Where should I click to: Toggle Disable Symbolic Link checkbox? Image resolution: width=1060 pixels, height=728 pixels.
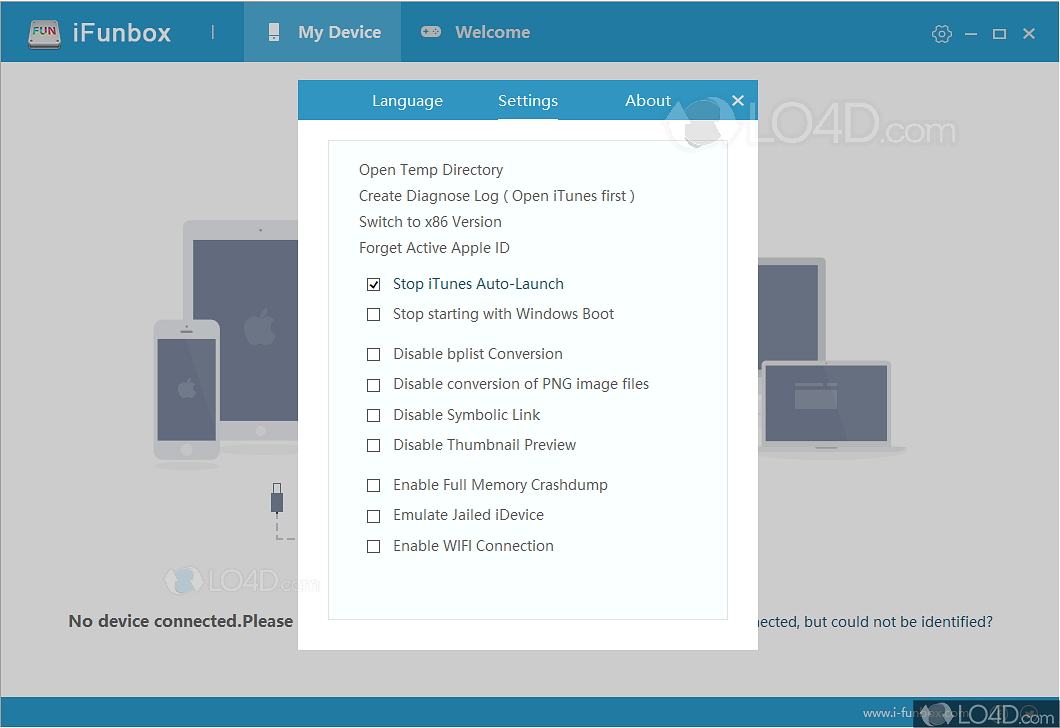373,415
